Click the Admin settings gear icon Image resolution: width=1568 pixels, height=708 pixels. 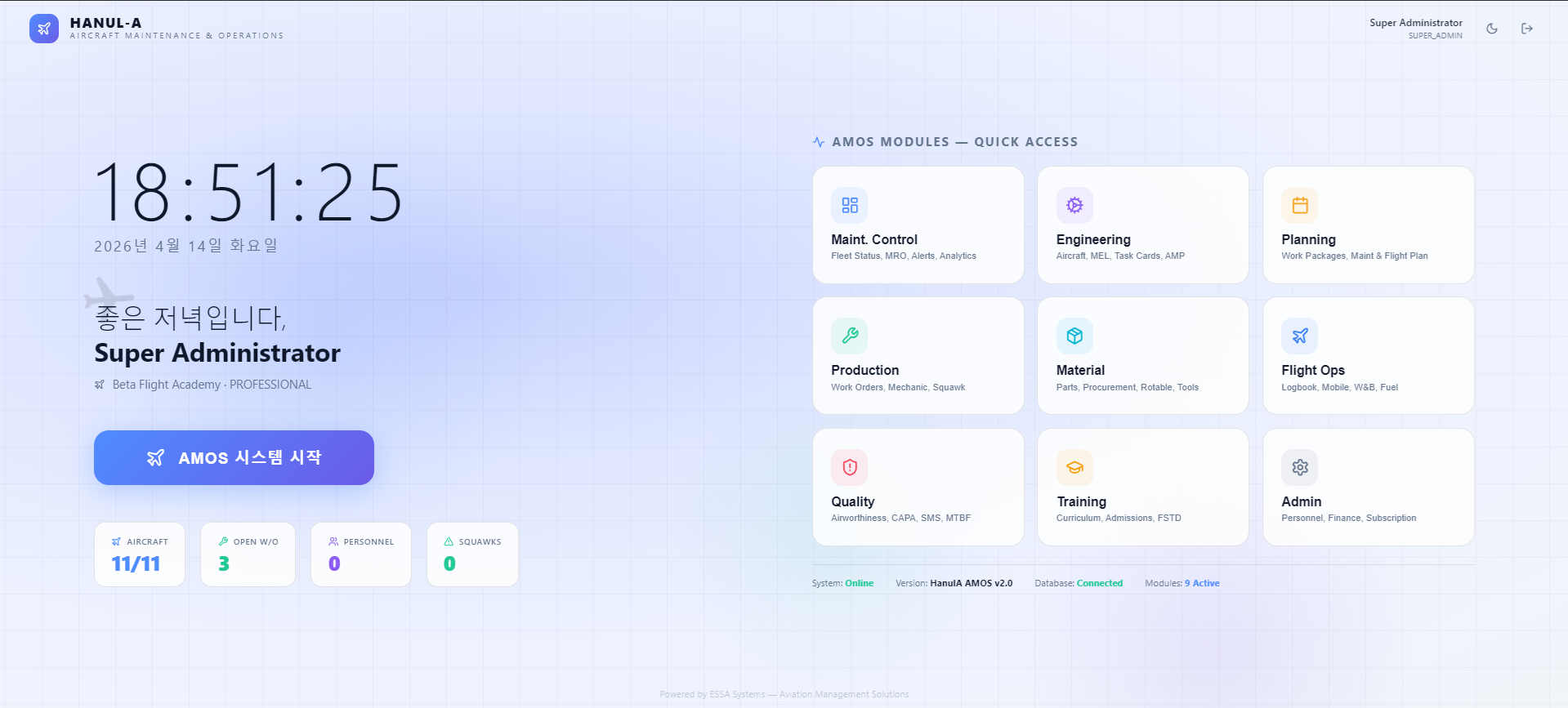1299,467
